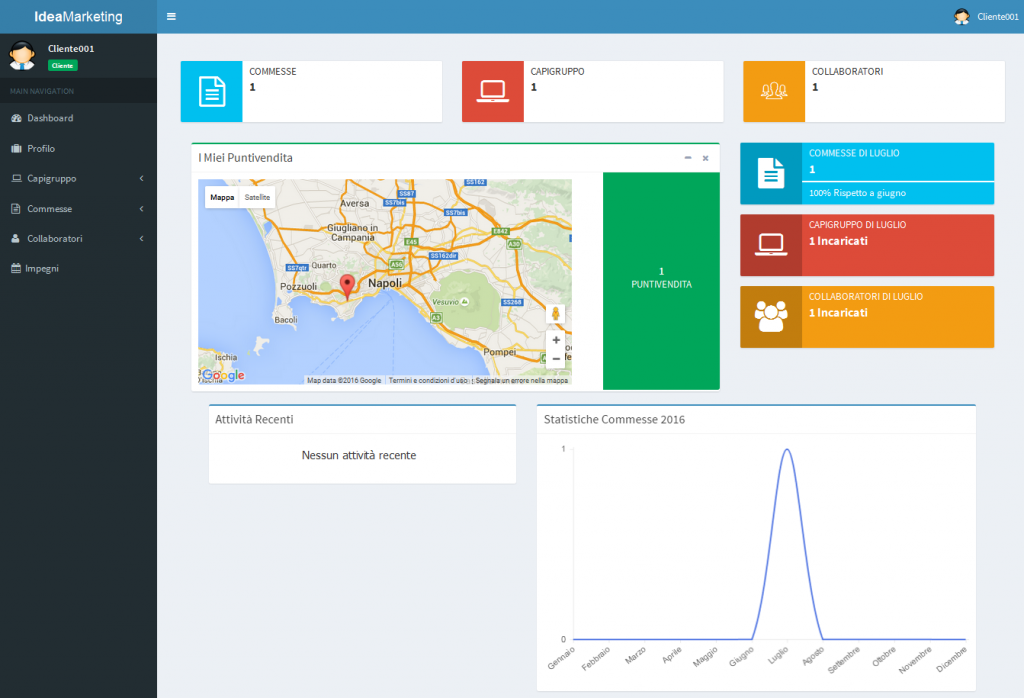Image resolution: width=1024 pixels, height=698 pixels.
Task: Click the Settembre axis label
Action: (844, 660)
